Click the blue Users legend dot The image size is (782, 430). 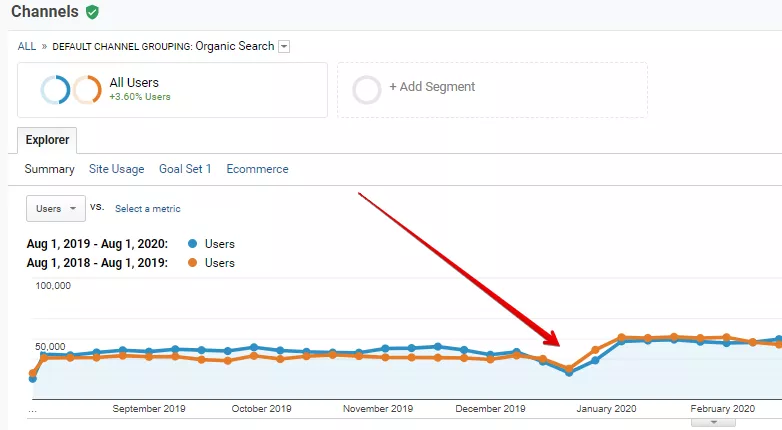pyautogui.click(x=193, y=243)
